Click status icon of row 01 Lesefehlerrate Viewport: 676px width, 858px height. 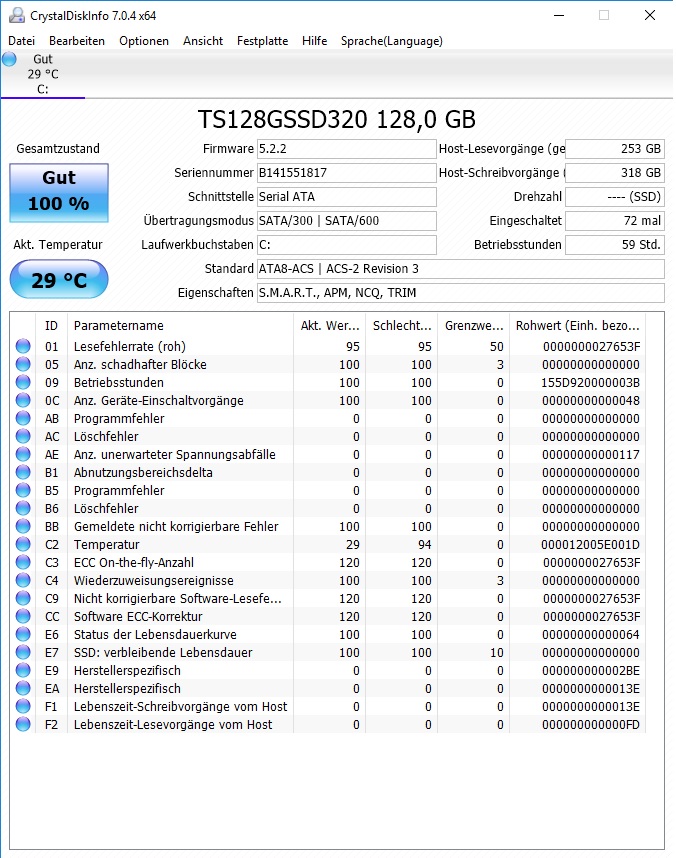coord(23,346)
